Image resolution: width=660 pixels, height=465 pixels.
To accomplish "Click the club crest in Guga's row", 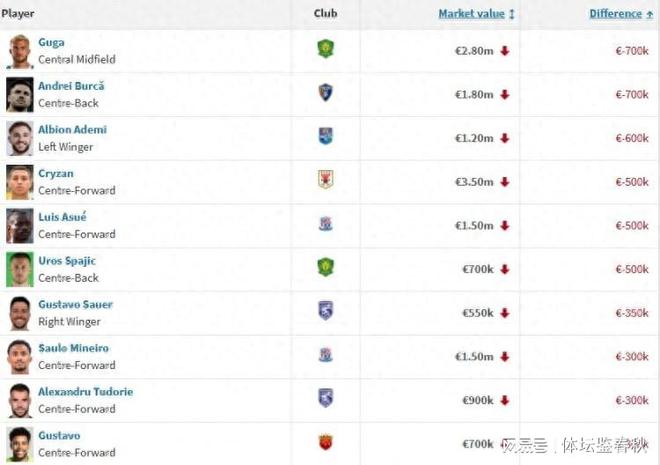I will click(x=325, y=49).
